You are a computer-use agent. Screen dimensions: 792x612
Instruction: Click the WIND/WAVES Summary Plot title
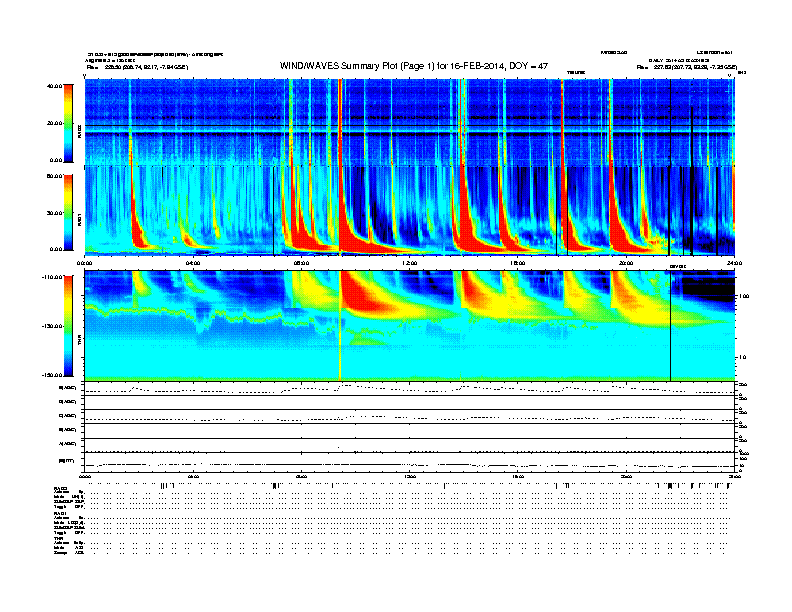coord(413,66)
